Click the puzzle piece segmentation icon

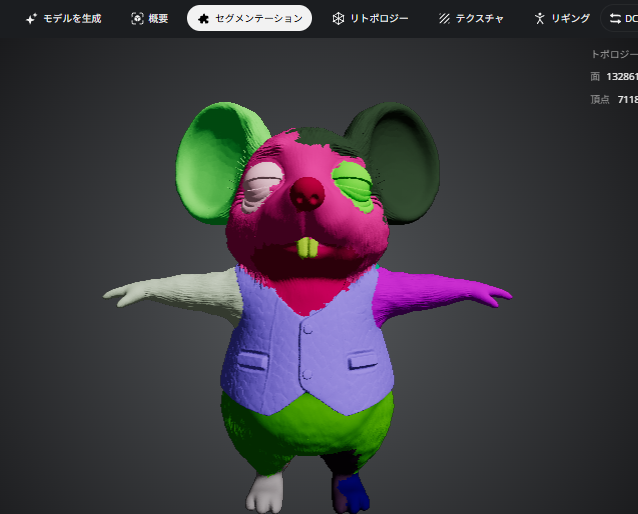203,19
